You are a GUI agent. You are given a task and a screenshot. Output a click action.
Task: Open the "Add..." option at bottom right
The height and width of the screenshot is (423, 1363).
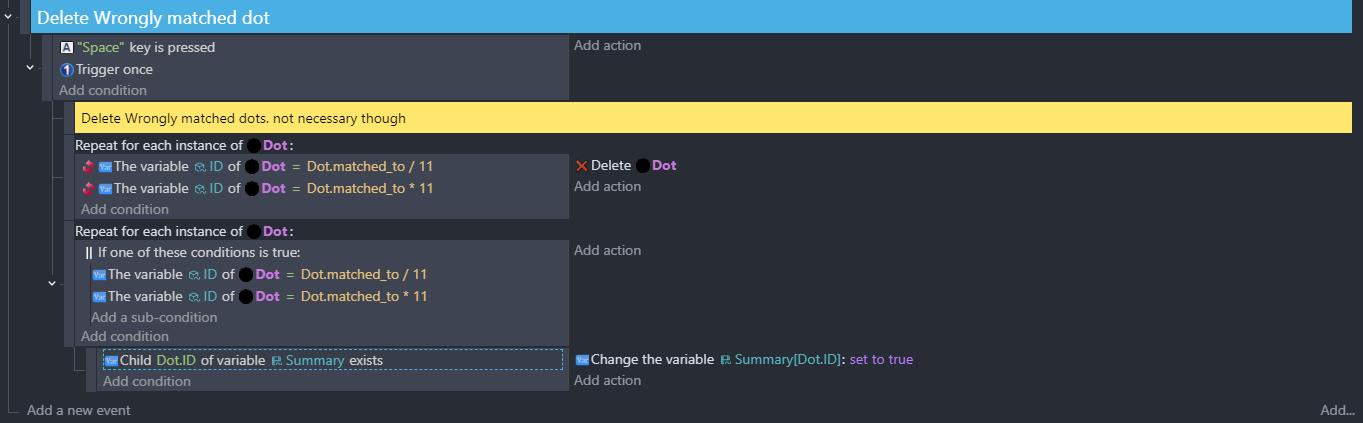click(1337, 410)
